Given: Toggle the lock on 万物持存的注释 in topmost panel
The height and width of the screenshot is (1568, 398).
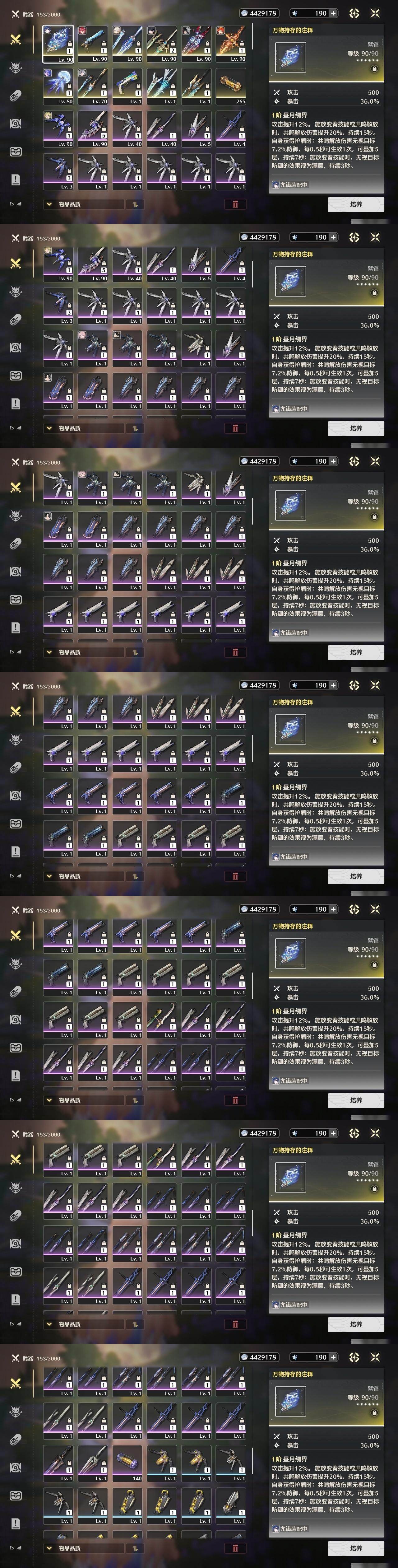Looking at the screenshot, I should 374,69.
